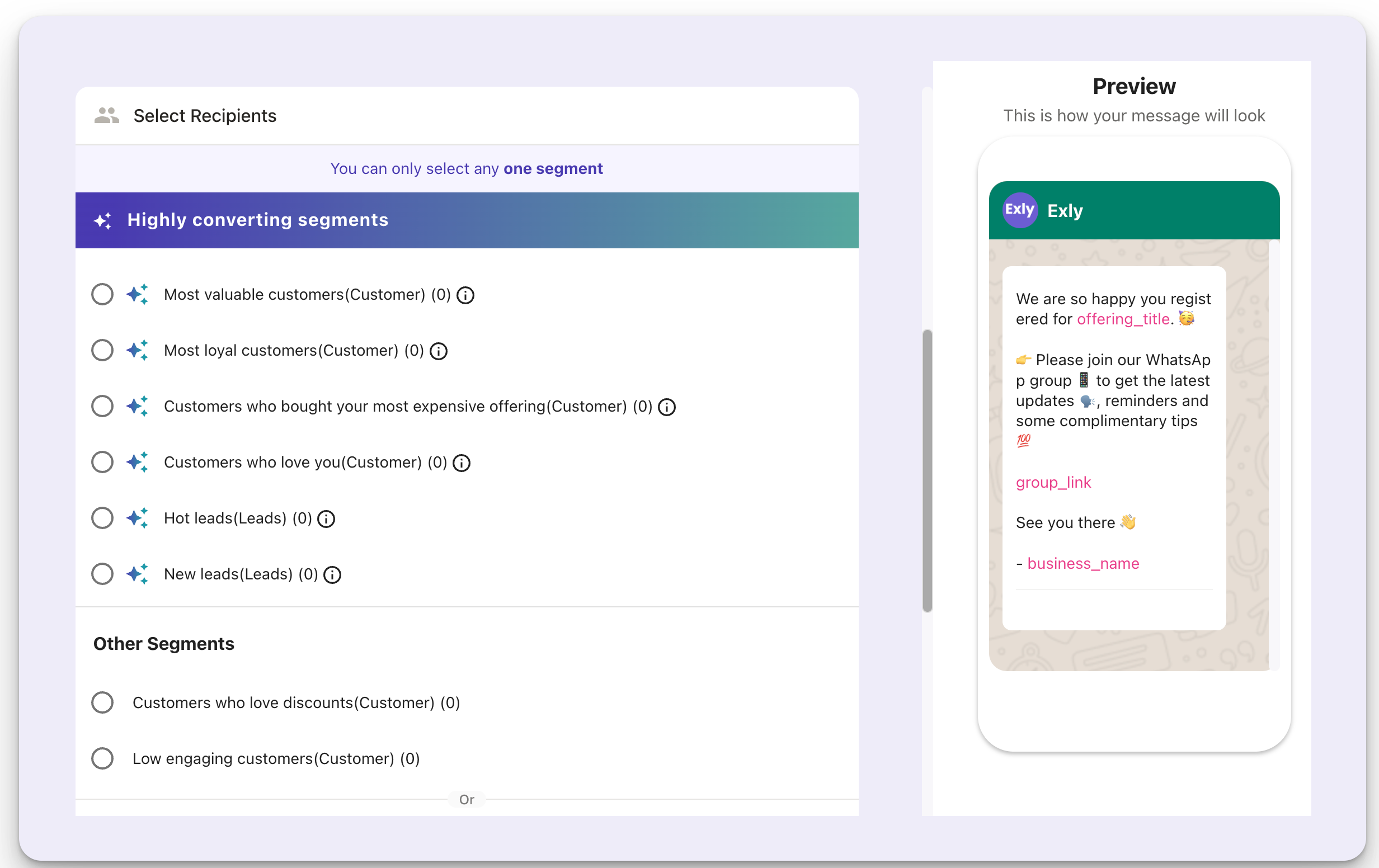1379x868 pixels.
Task: Show info for Hot leads segment
Action: [x=326, y=519]
